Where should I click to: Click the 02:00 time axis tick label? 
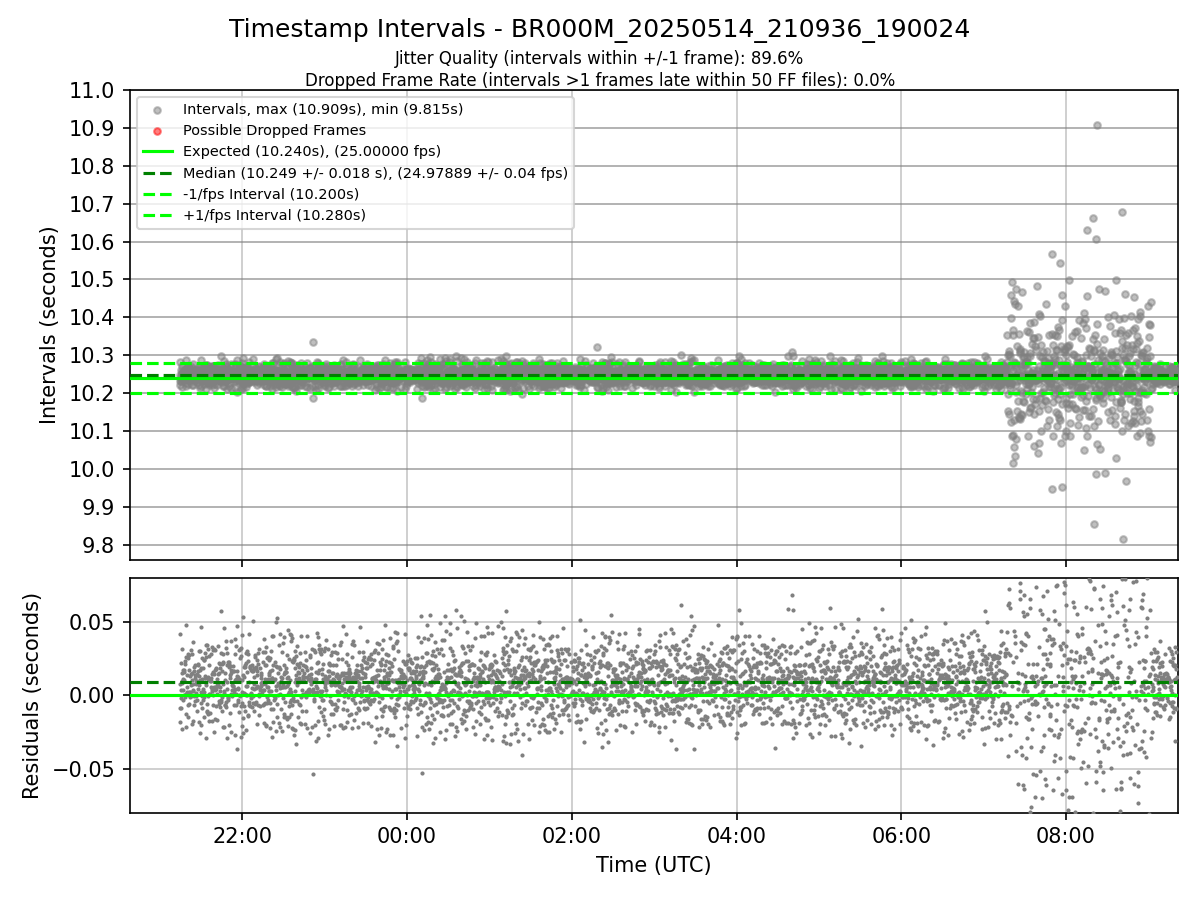[x=572, y=835]
